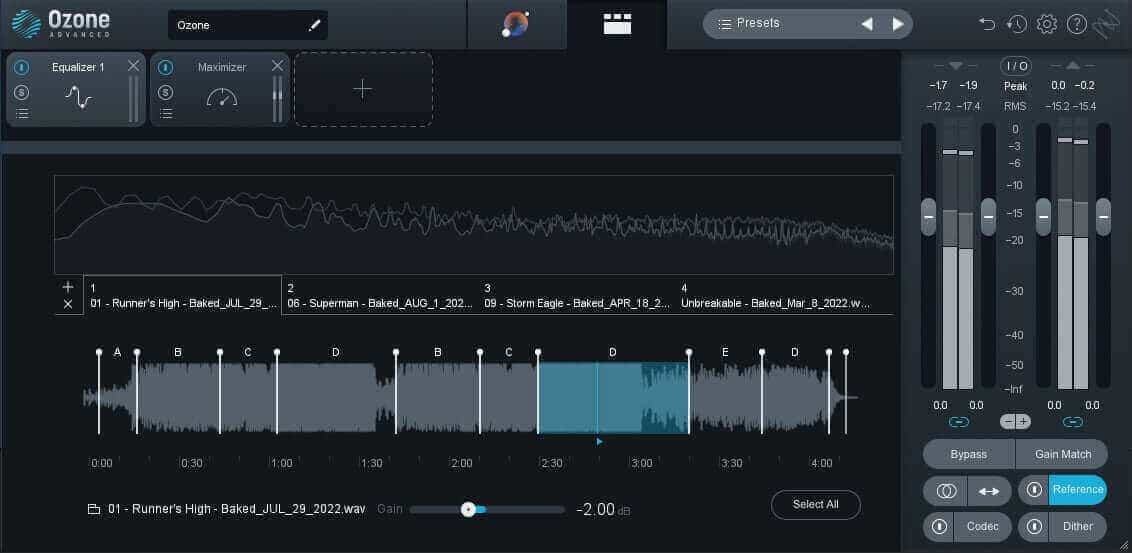Click the minus/plus meter toggle
Image resolution: width=1132 pixels, height=553 pixels.
pos(1016,422)
